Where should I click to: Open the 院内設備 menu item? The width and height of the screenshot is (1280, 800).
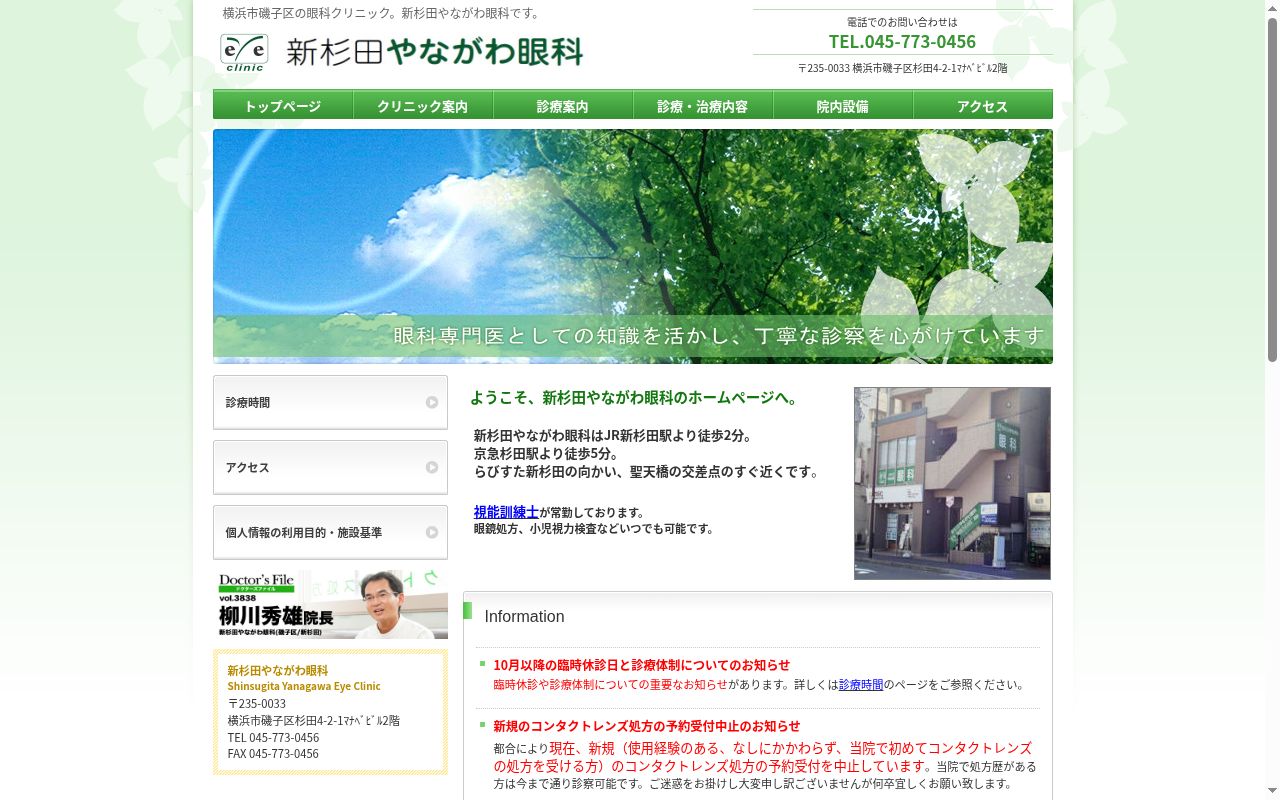click(843, 105)
